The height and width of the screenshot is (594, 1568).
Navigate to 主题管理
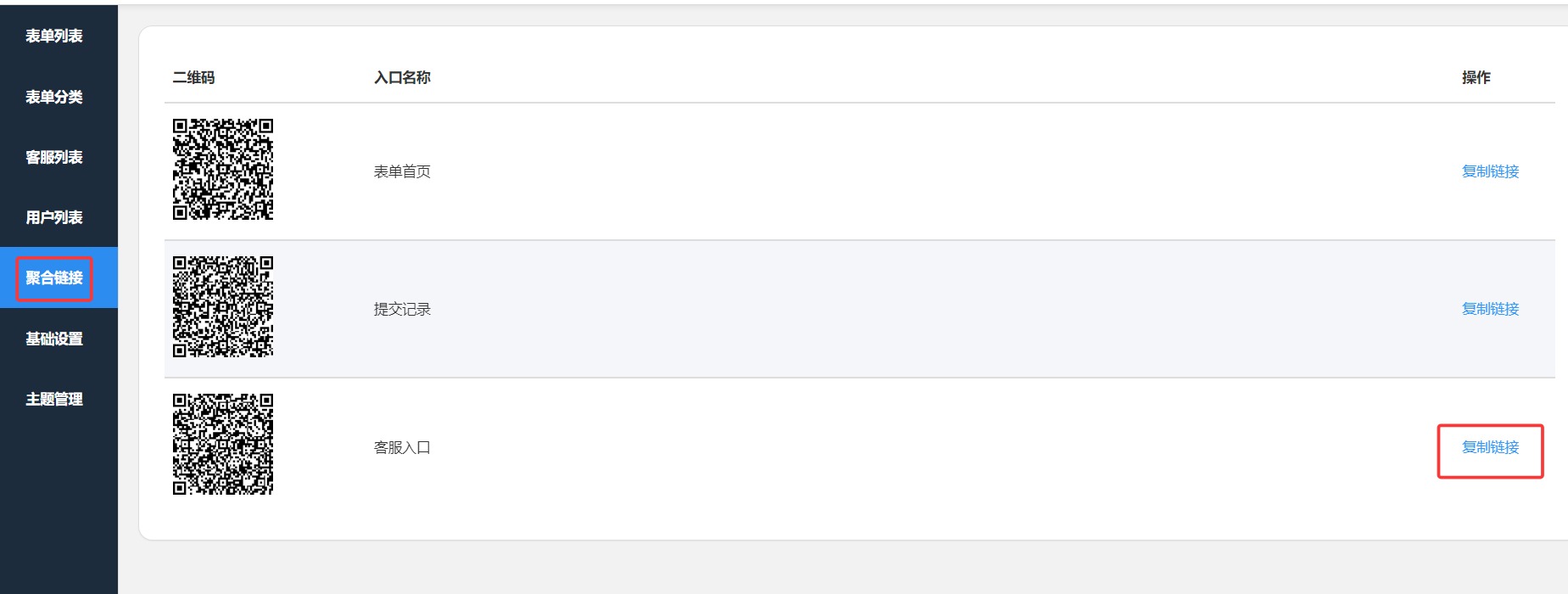click(x=54, y=399)
